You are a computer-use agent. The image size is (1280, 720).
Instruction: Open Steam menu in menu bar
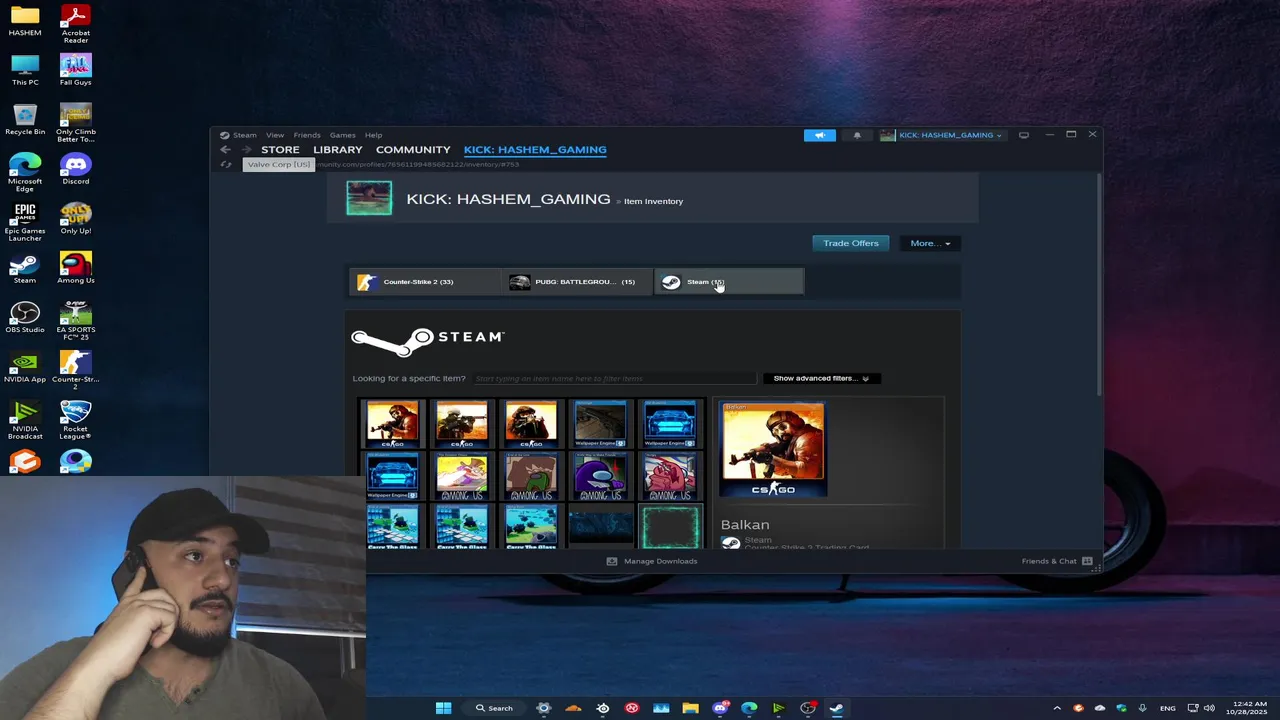245,135
